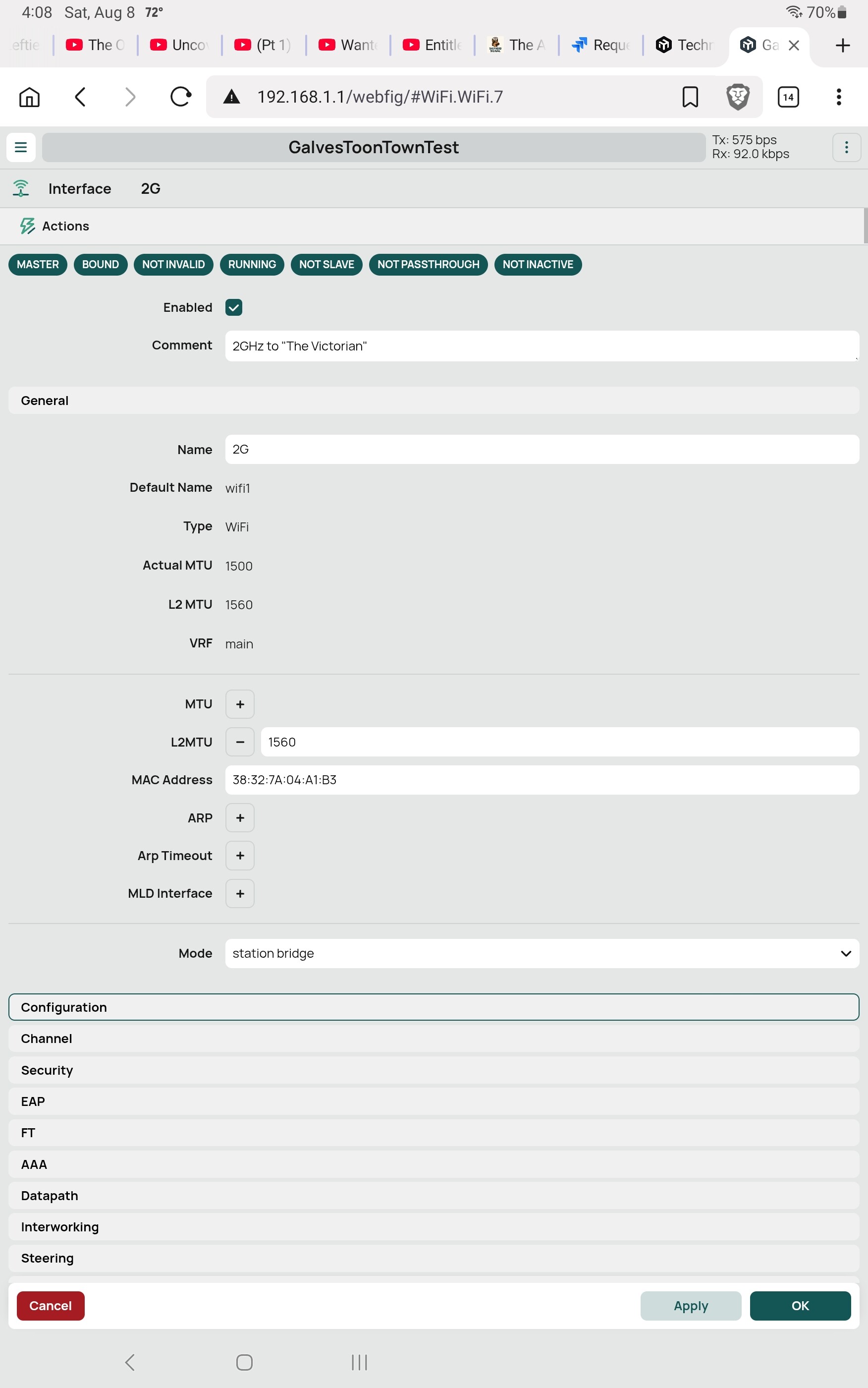Add an ARP setting with its plus button
This screenshot has width=868, height=1388.
240,818
